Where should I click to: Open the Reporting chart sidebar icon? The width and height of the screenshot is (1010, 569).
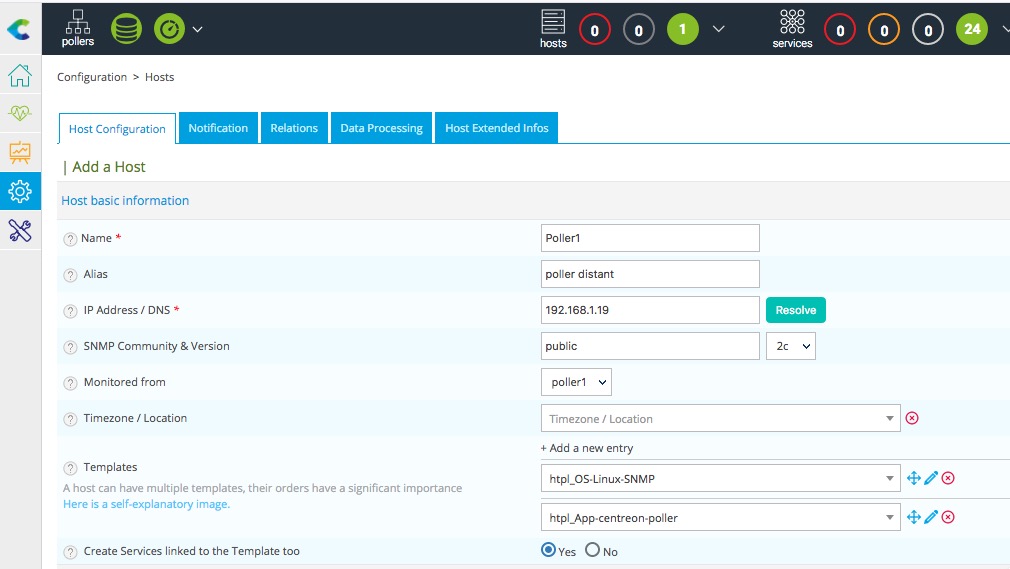20,152
